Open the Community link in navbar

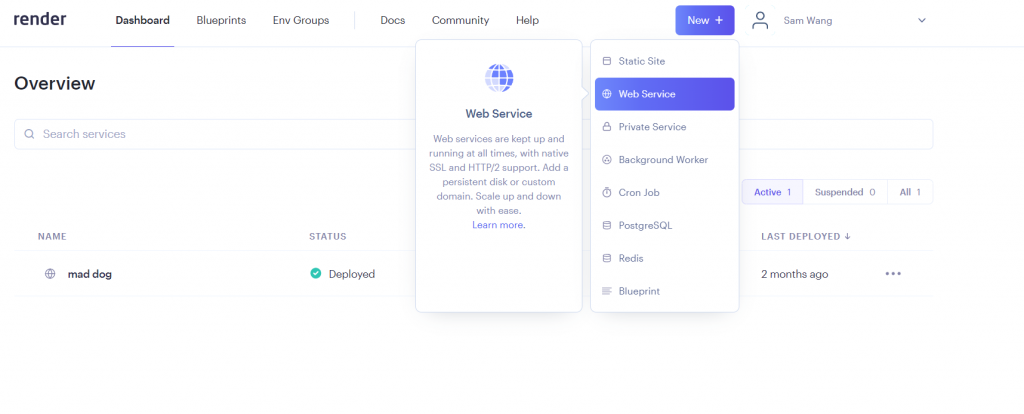(460, 20)
